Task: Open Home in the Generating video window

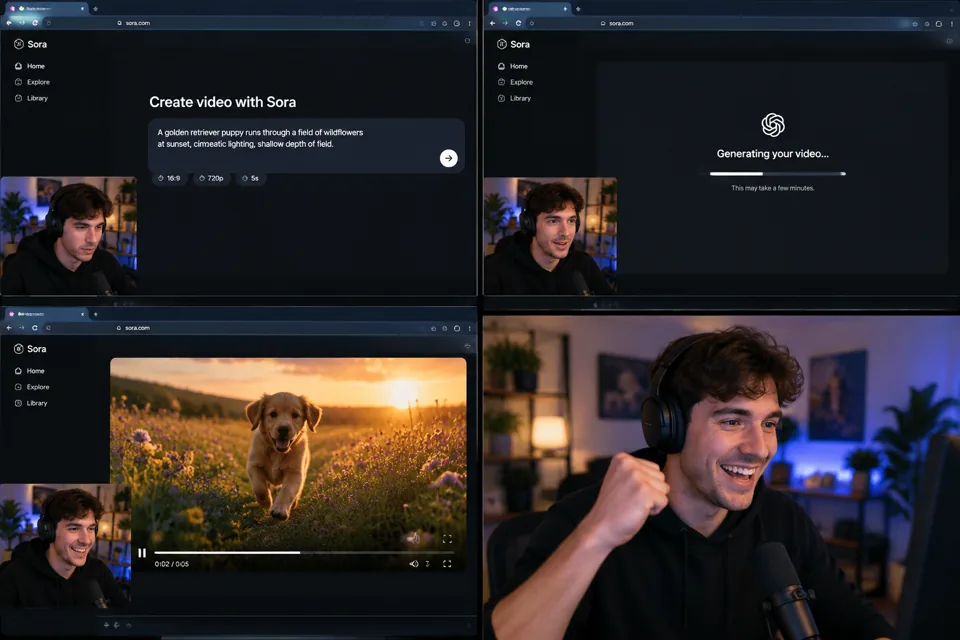Action: [x=513, y=66]
